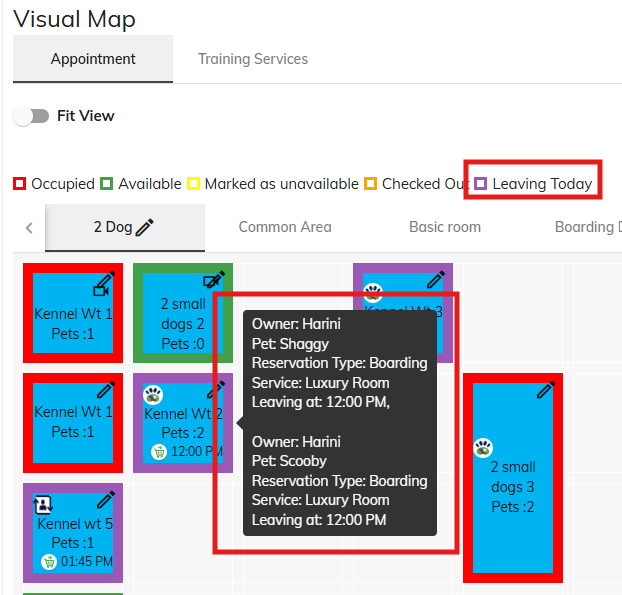Open the Common Area room tab
622x595 pixels.
coord(285,227)
